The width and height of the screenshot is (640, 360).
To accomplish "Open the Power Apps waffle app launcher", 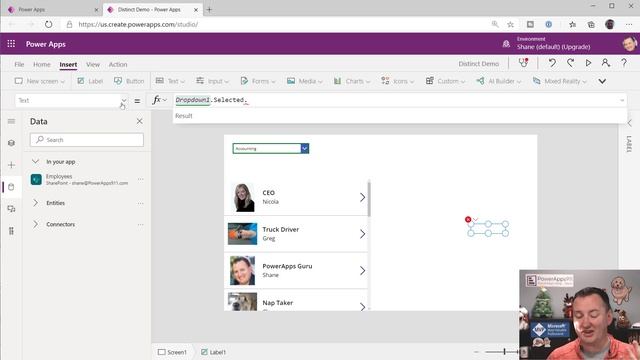I will click(11, 44).
